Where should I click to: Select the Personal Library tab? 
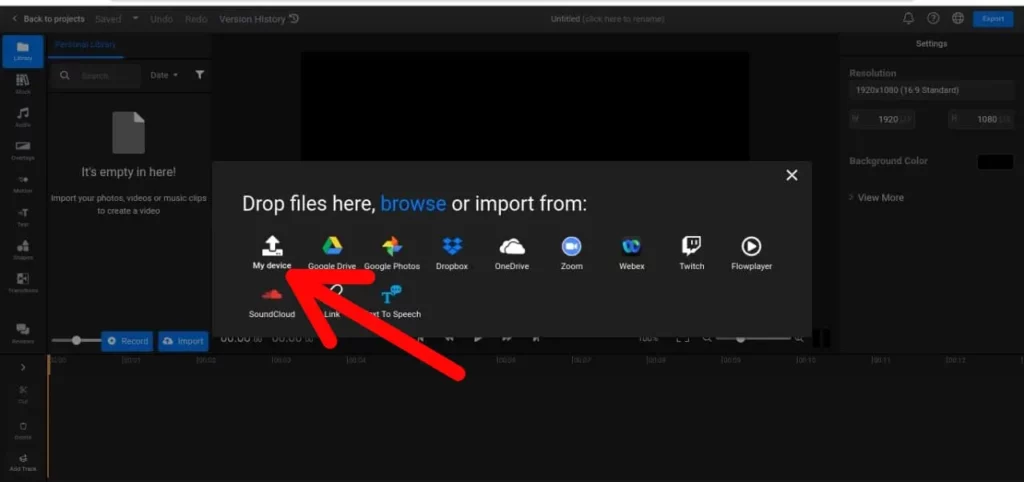(85, 45)
